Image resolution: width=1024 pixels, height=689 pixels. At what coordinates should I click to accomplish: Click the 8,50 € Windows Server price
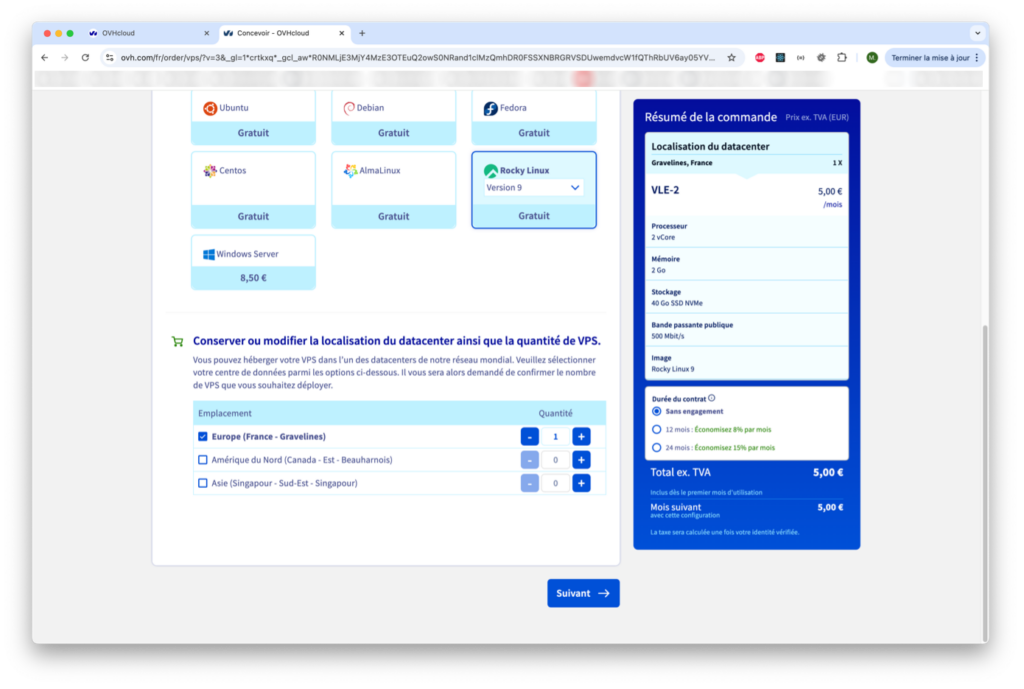[253, 278]
